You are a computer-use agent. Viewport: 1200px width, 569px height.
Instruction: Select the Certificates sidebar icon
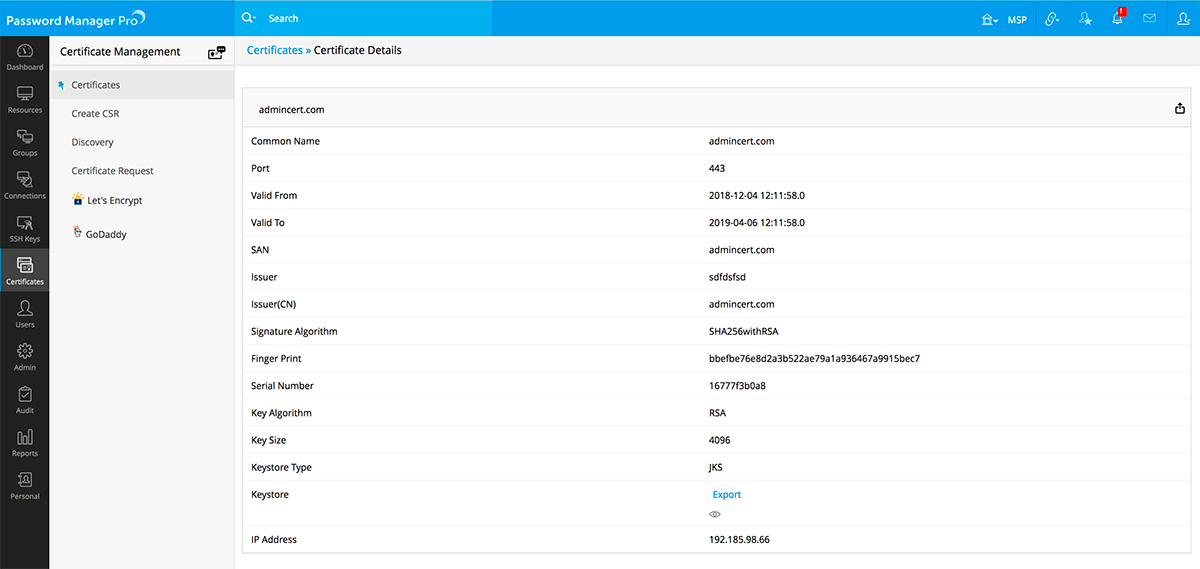25,271
